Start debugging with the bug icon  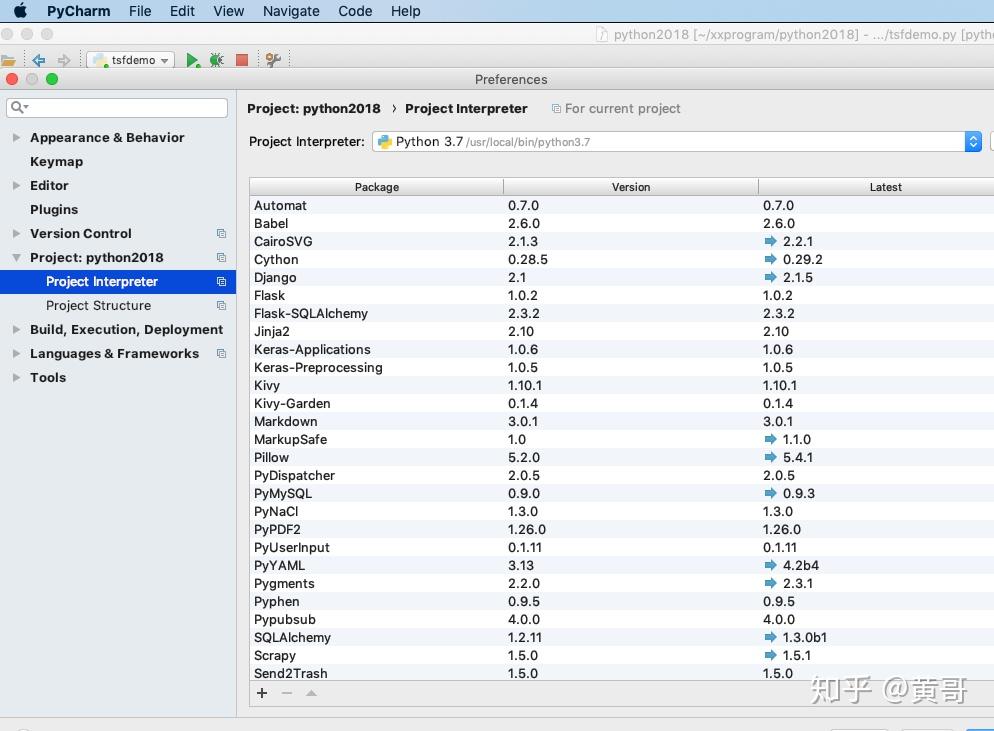[216, 60]
